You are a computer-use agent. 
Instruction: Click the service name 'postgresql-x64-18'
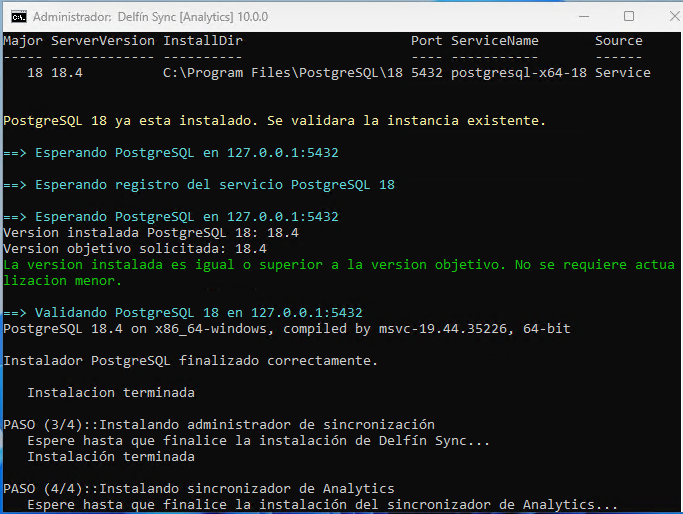pyautogui.click(x=519, y=73)
